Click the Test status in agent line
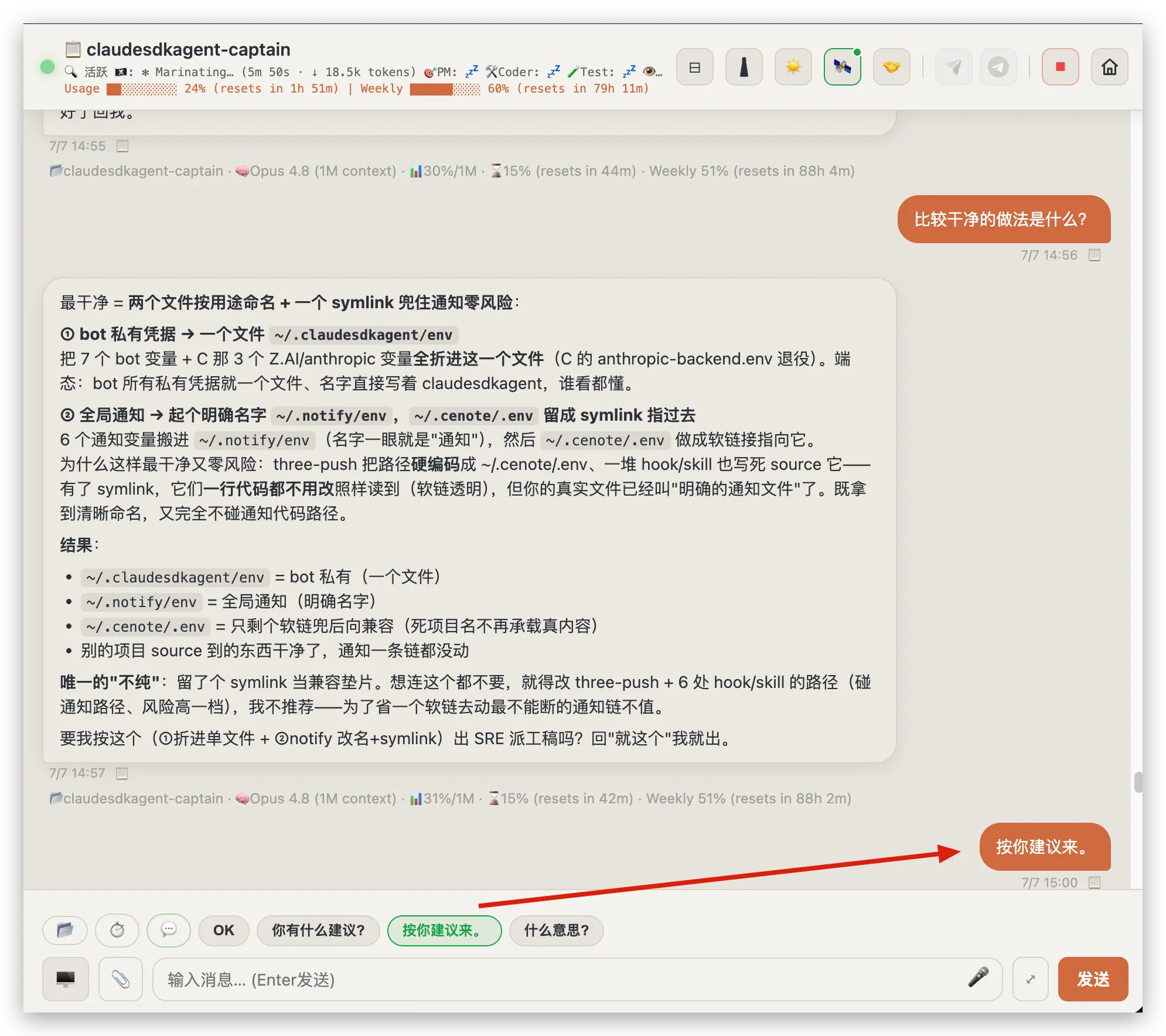The image size is (1166, 1036). click(x=601, y=72)
